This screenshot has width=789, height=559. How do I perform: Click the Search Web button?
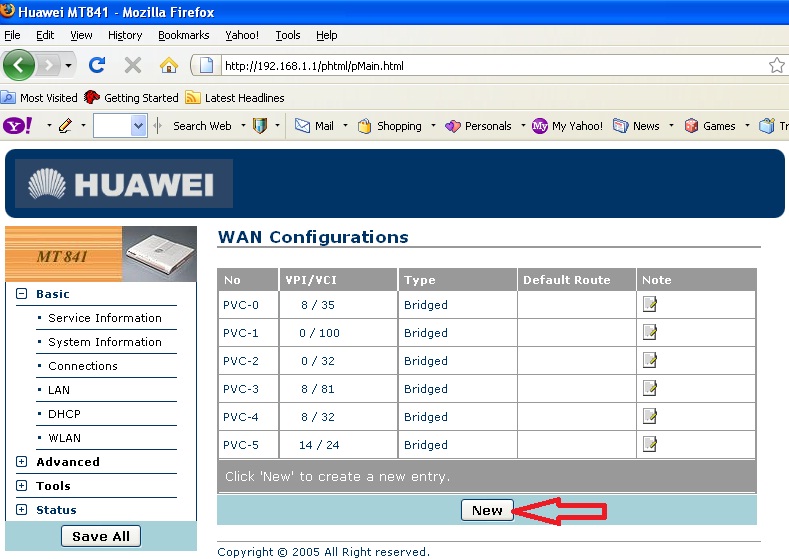coord(202,126)
